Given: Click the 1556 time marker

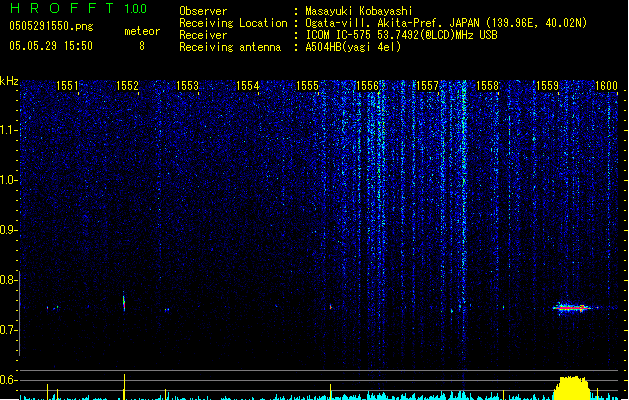Looking at the screenshot, I should 367,86.
